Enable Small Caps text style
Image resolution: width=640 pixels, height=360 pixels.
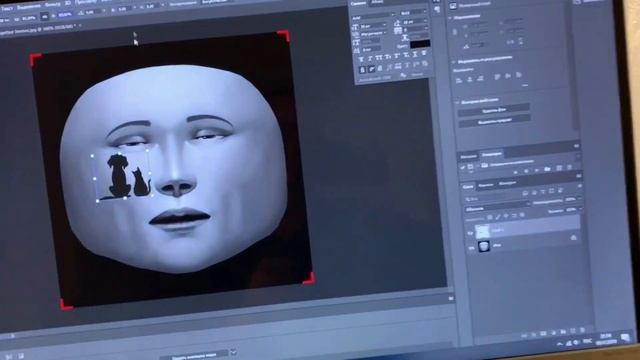[x=388, y=56]
